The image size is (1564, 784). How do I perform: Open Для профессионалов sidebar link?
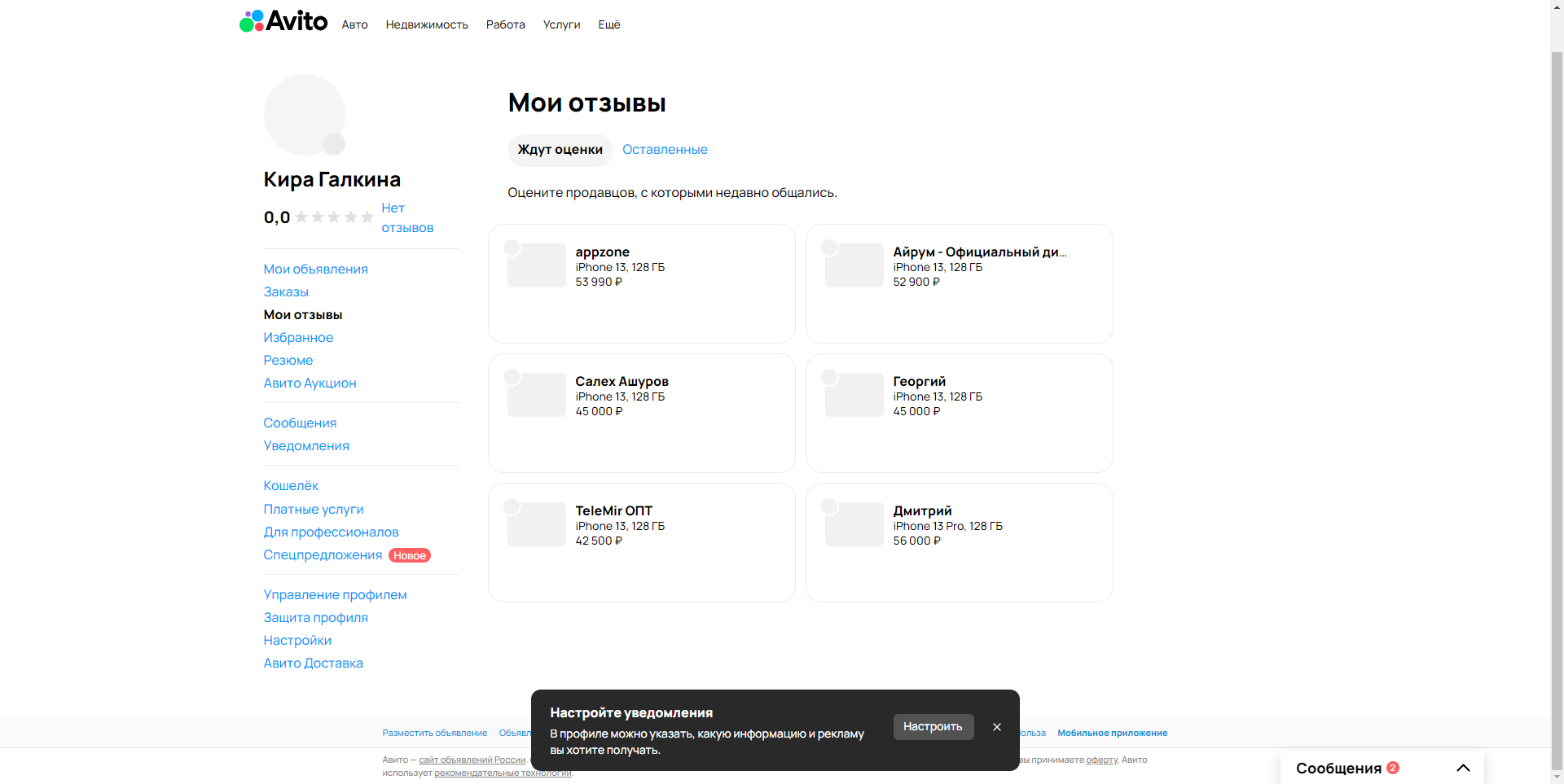(x=331, y=532)
